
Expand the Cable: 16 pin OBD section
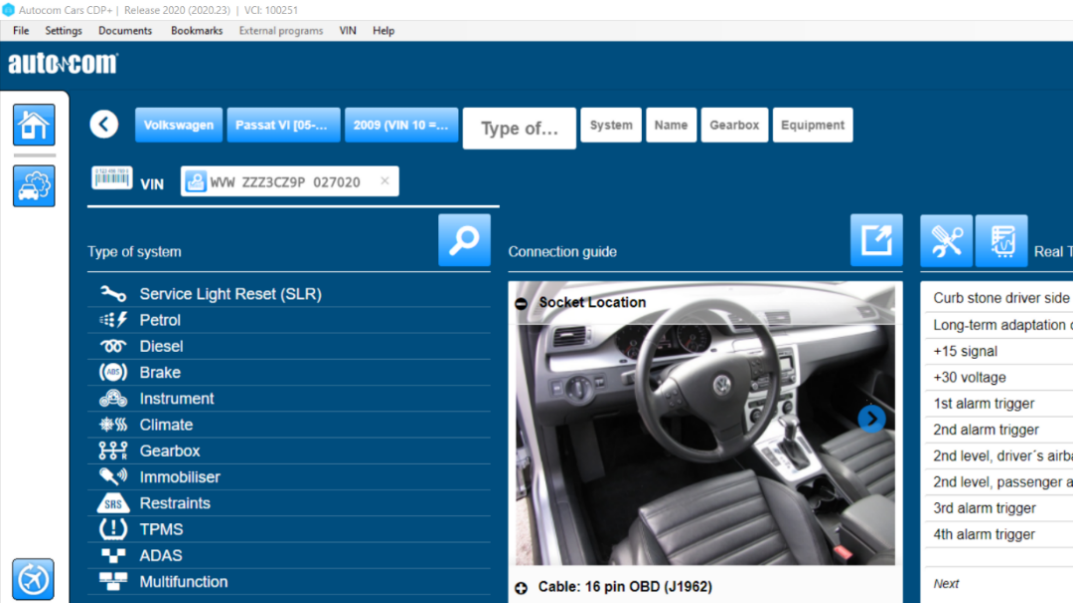point(521,587)
